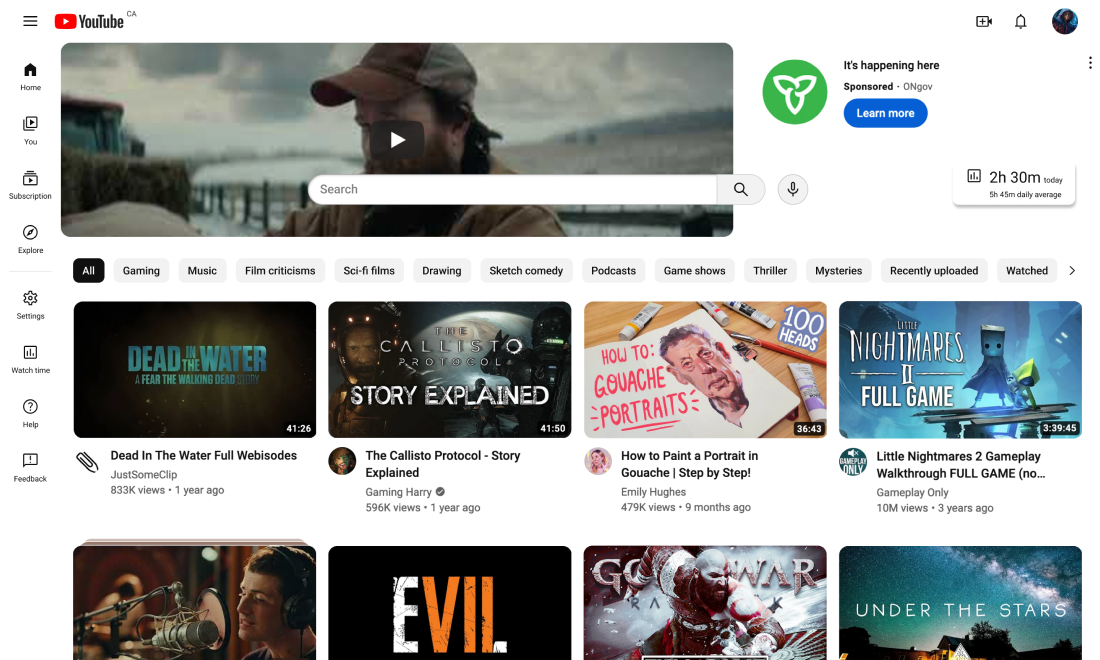Open the hamburger guide menu

[30, 21]
